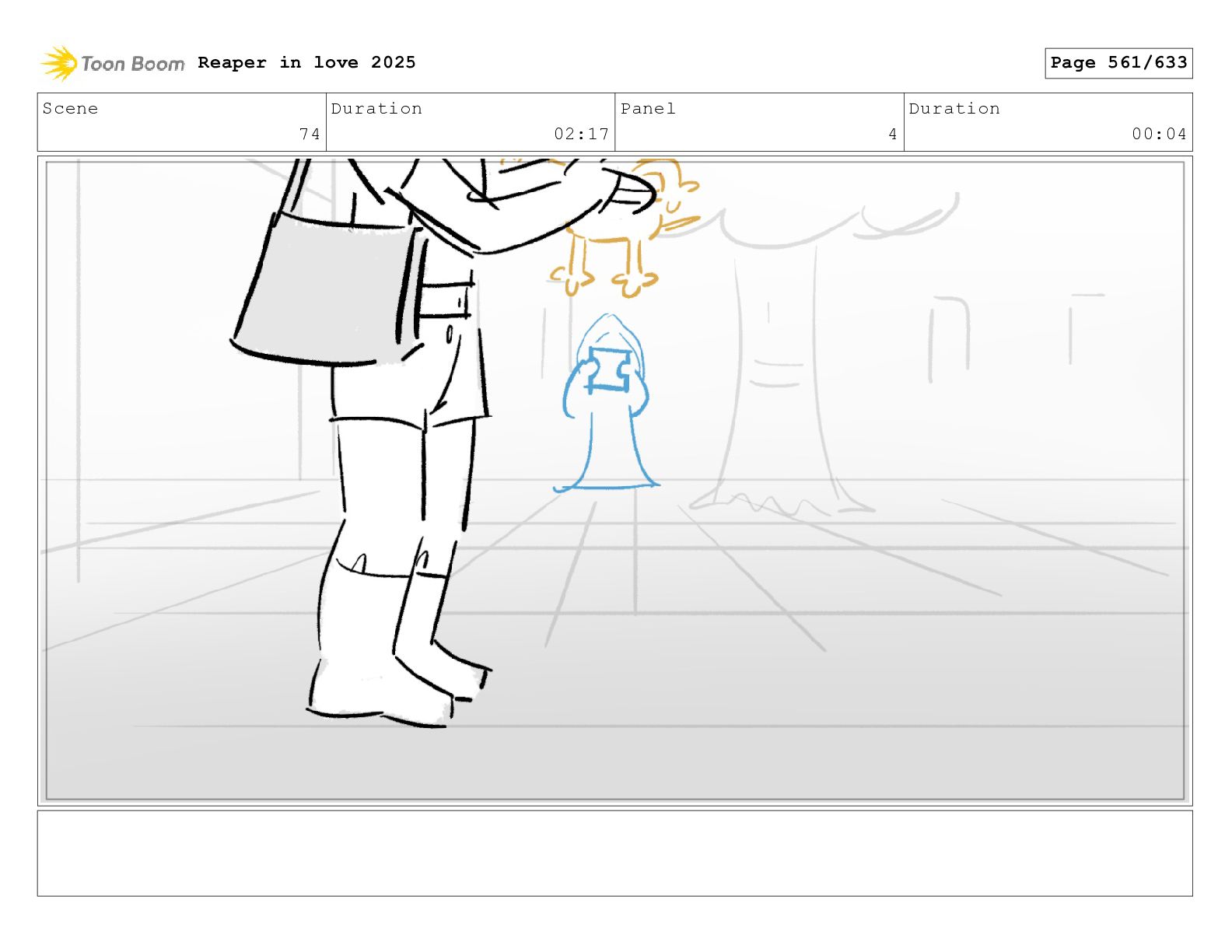Click the blue hooded figure sketch
Viewport: 1232px width, 952px height.
click(607, 403)
